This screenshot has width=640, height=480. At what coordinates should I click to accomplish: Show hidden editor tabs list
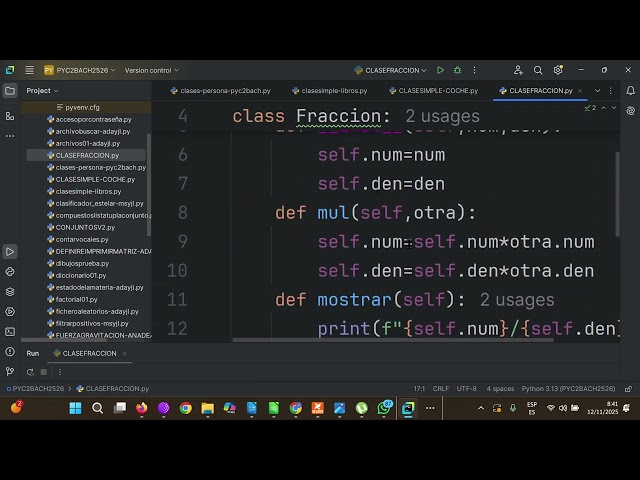(597, 91)
